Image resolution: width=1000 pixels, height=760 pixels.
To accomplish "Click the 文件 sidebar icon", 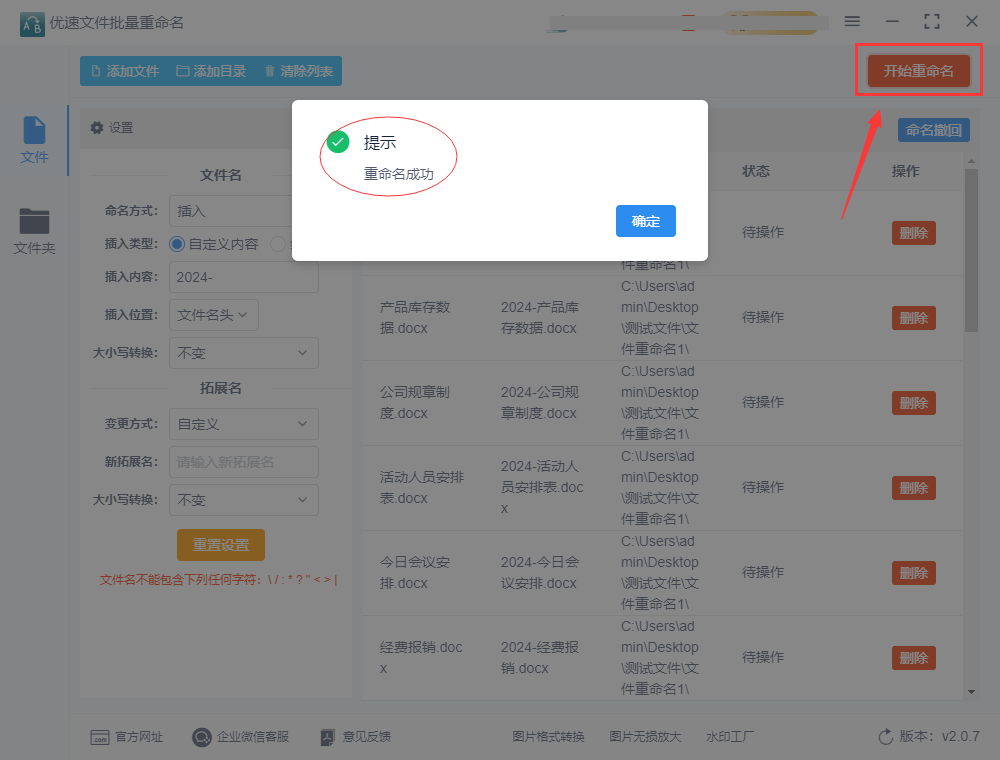I will coord(34,131).
